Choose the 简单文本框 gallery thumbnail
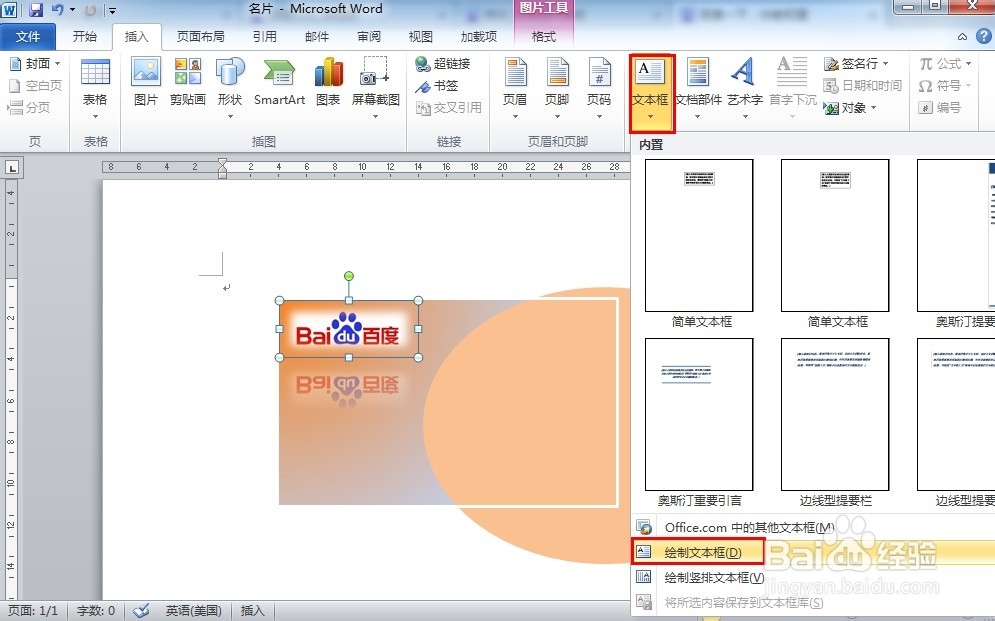The width and height of the screenshot is (995, 621). click(698, 237)
